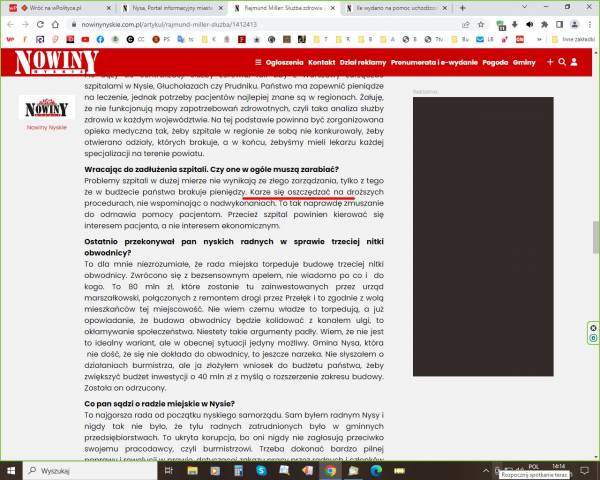Switch to the Wróć na wPolityce.pl tab
Image resolution: width=600 pixels, height=480 pixels.
[60, 8]
